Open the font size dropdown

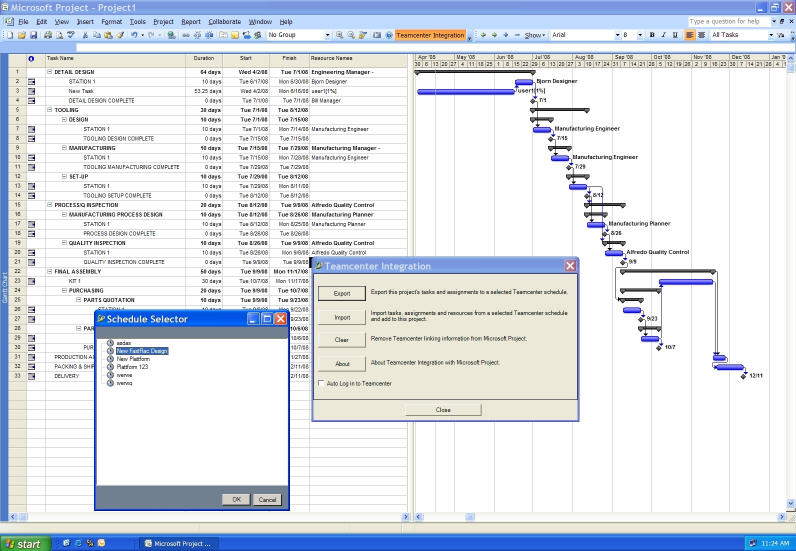point(640,35)
